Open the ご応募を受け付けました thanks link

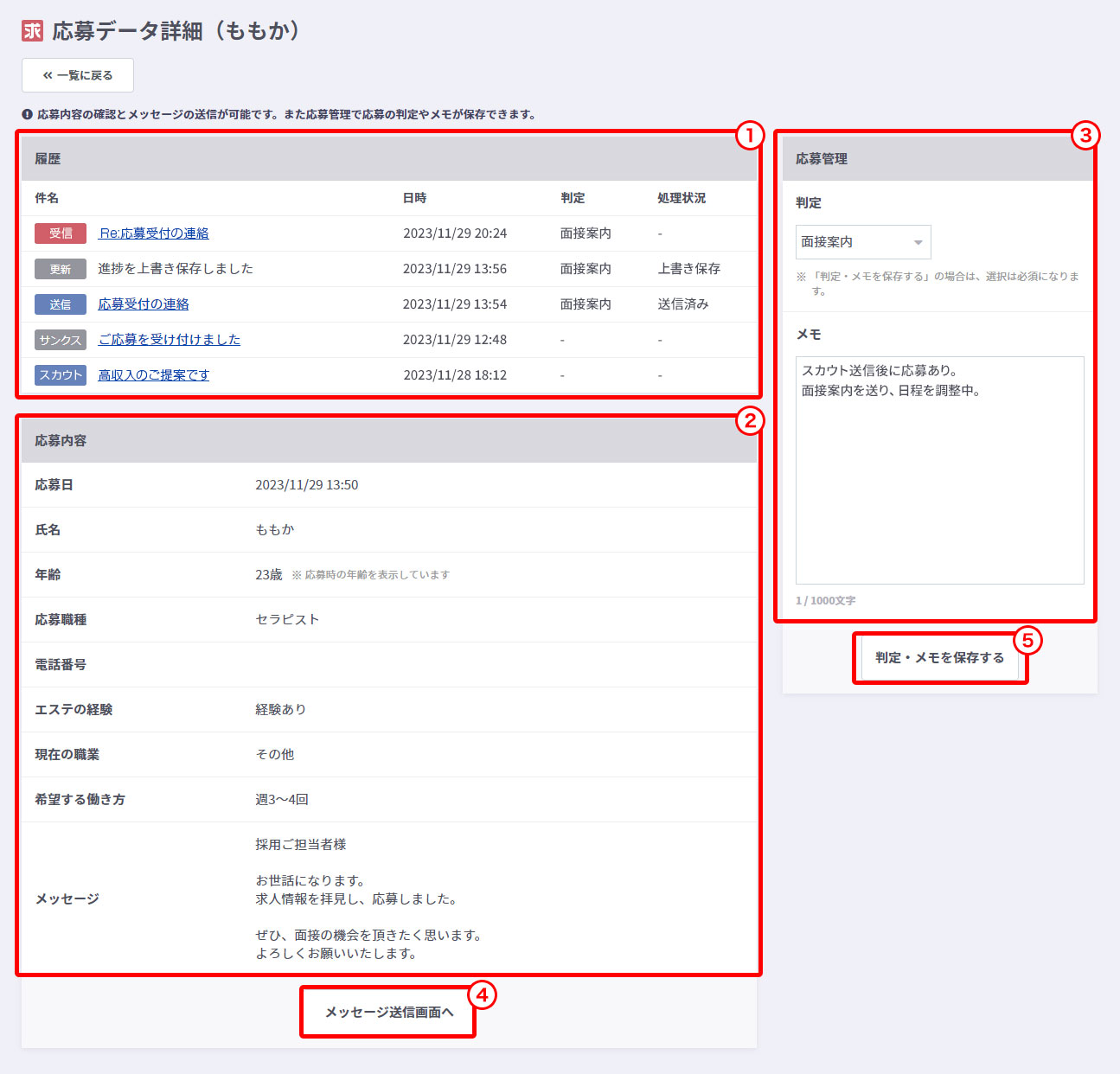tap(170, 340)
